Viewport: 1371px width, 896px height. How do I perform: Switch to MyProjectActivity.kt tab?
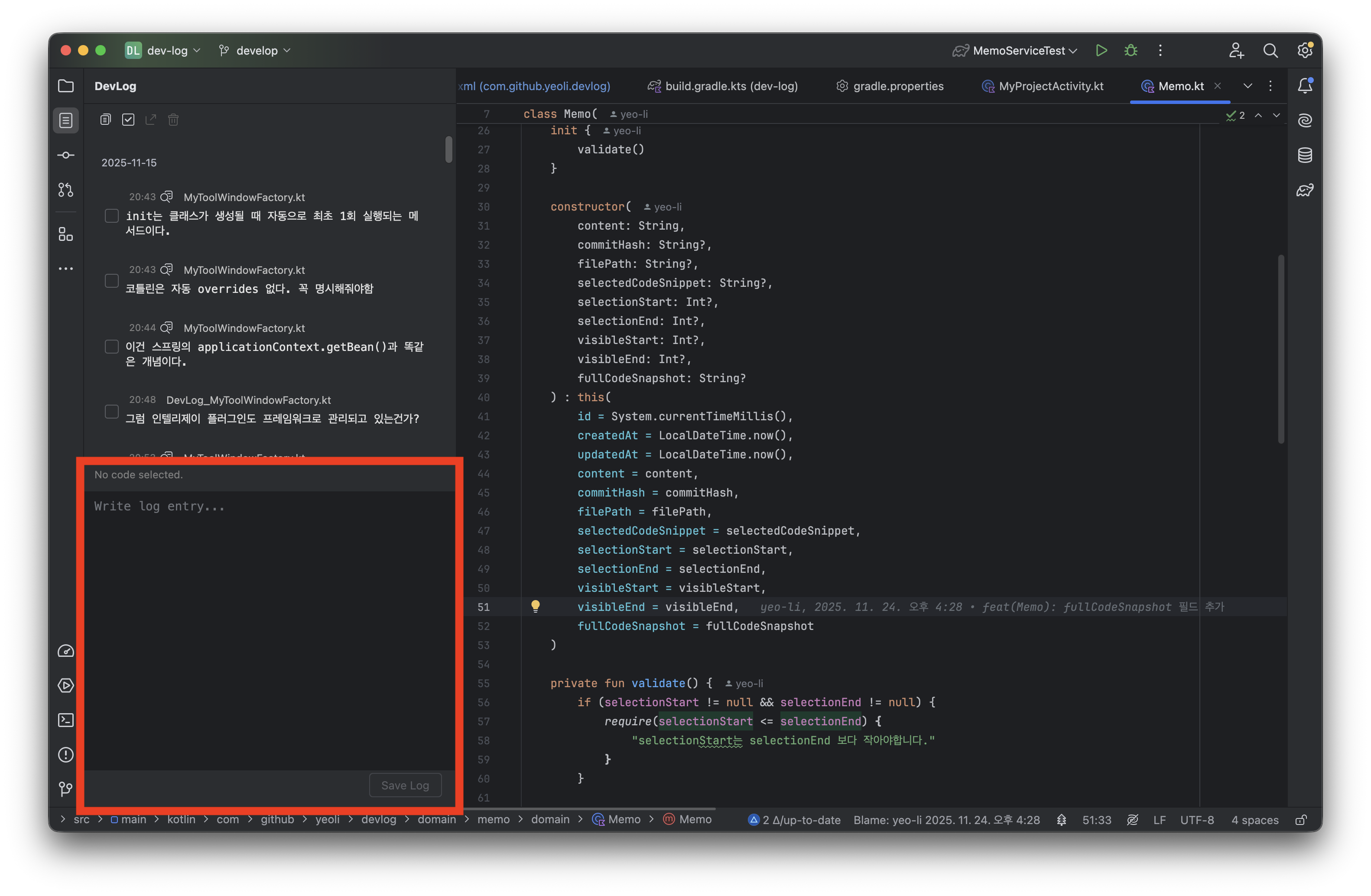click(1050, 86)
